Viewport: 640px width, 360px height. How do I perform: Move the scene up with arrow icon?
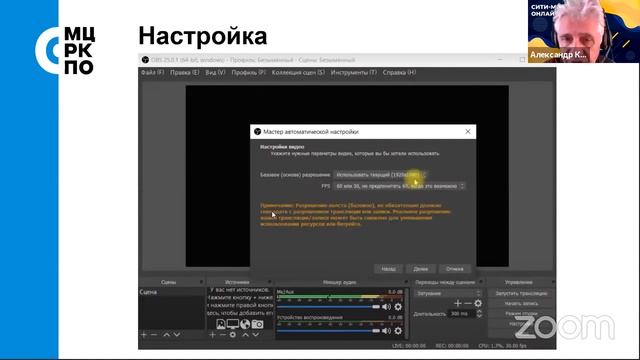tap(167, 335)
